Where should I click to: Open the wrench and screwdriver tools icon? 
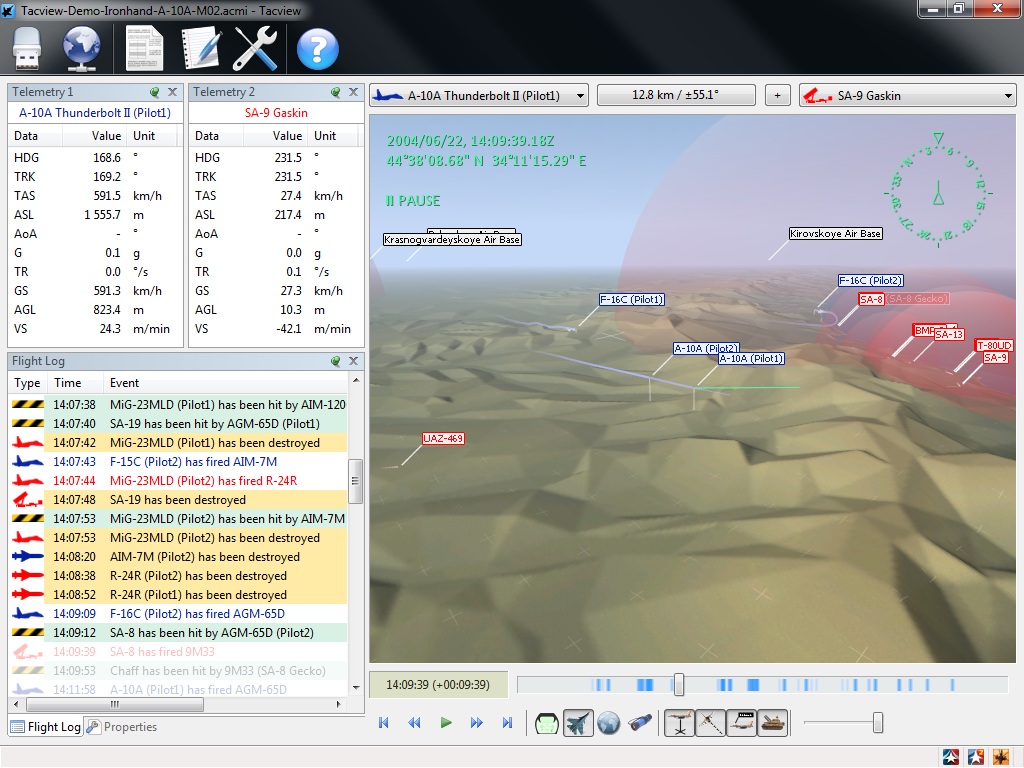pos(255,47)
